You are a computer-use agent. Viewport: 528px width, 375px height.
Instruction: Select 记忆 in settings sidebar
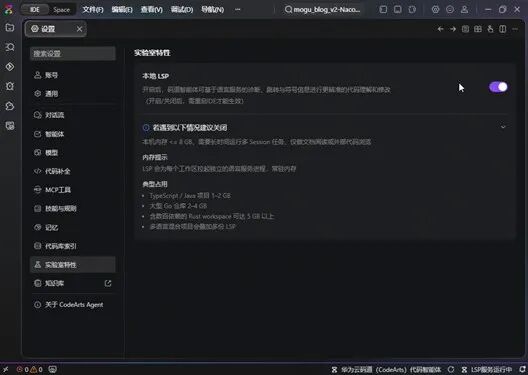tap(73, 228)
